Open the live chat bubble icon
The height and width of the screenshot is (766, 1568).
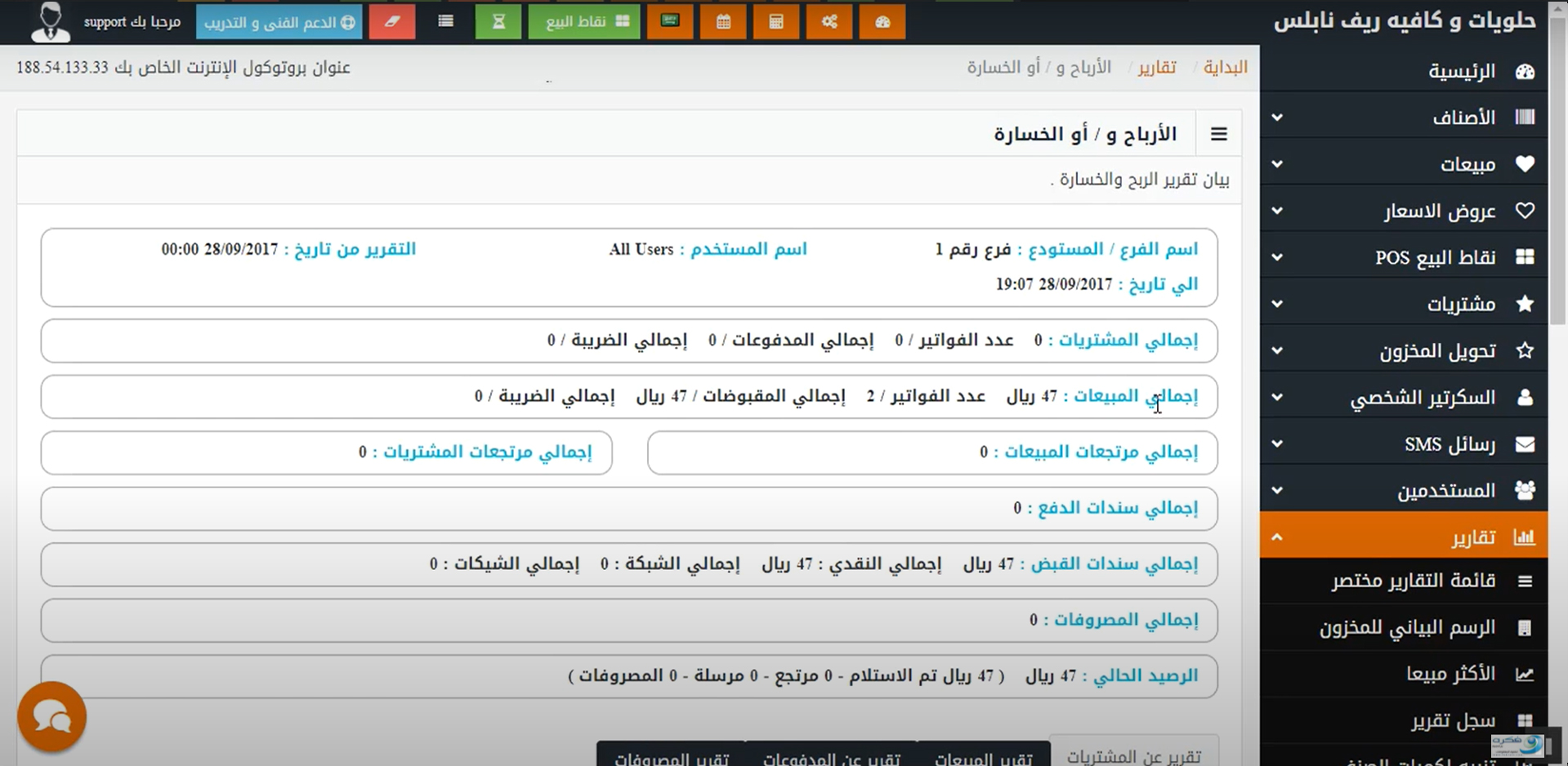(51, 717)
